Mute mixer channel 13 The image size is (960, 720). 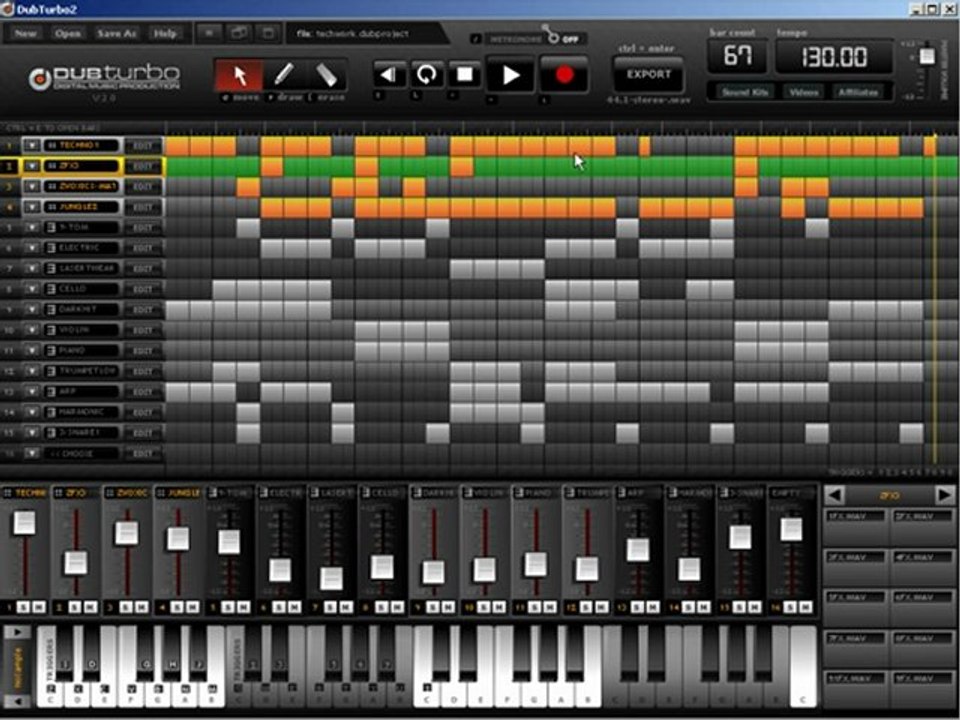(653, 607)
